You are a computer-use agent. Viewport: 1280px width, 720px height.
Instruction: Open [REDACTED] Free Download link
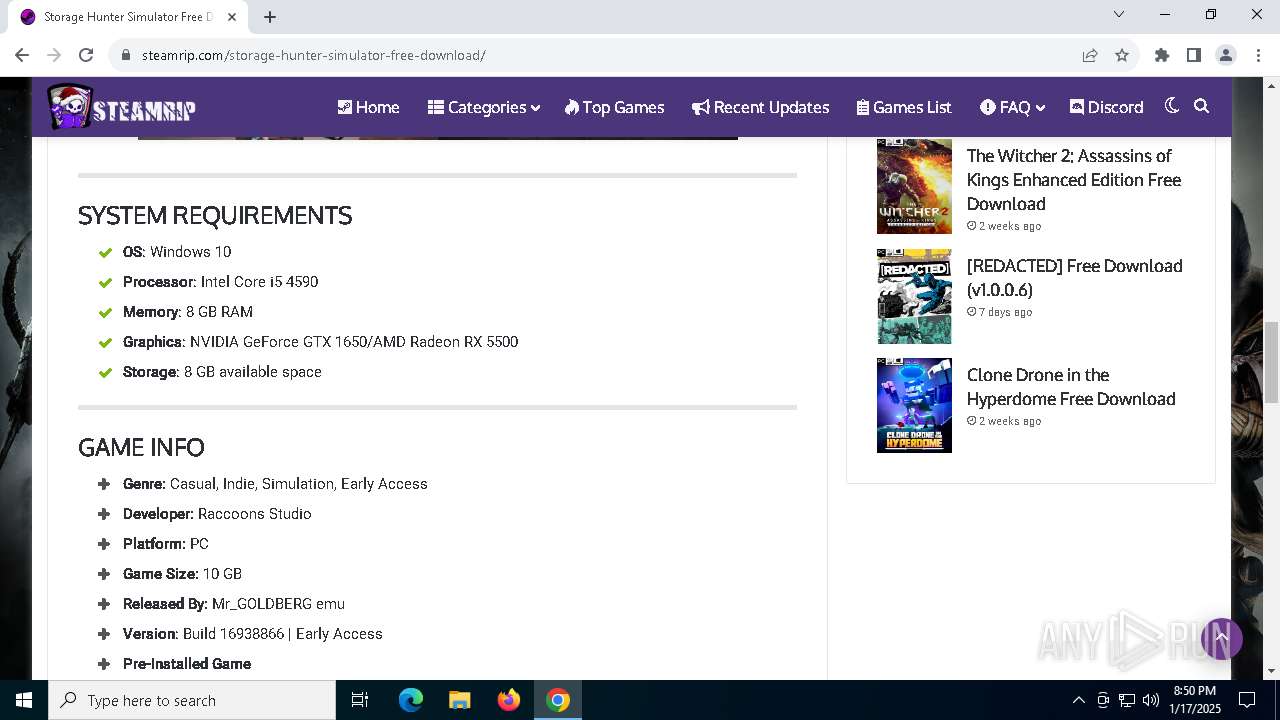(1074, 278)
